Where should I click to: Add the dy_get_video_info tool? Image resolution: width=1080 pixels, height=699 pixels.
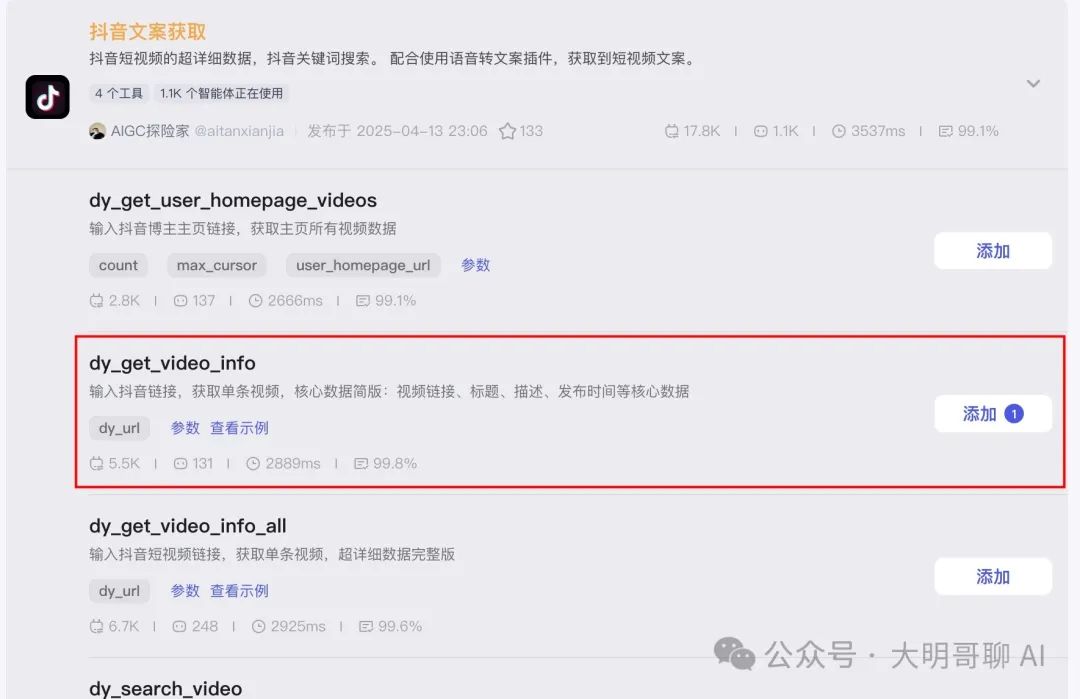[993, 414]
